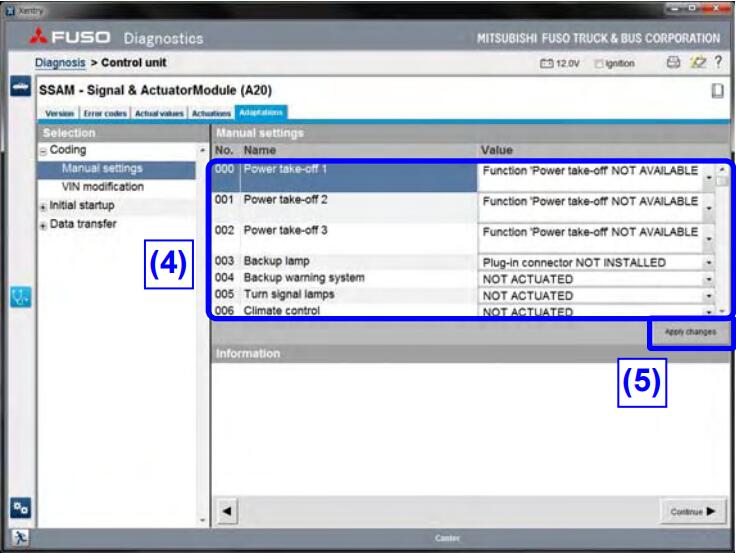Click the Apply changes button
The height and width of the screenshot is (553, 736).
point(690,332)
